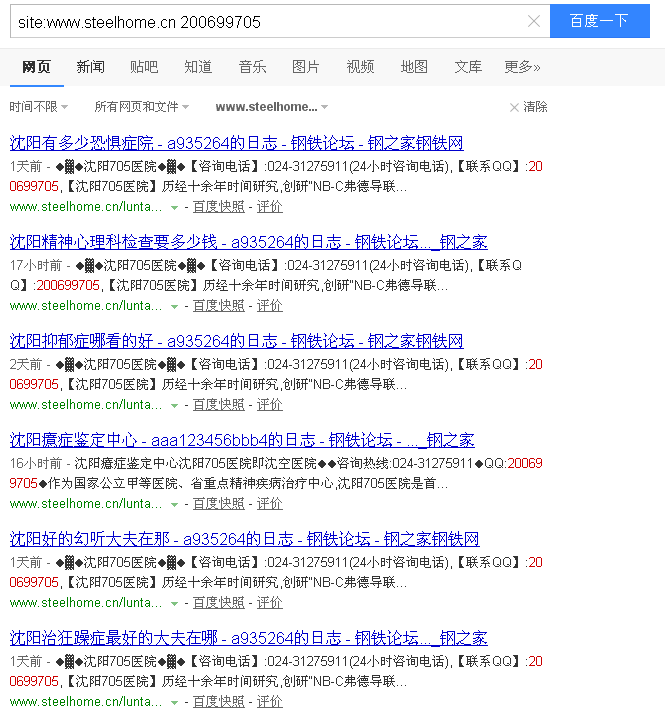This screenshot has width=665, height=718.
Task: Open result 沈阳抑郁症哪看的好
Action: click(236, 341)
